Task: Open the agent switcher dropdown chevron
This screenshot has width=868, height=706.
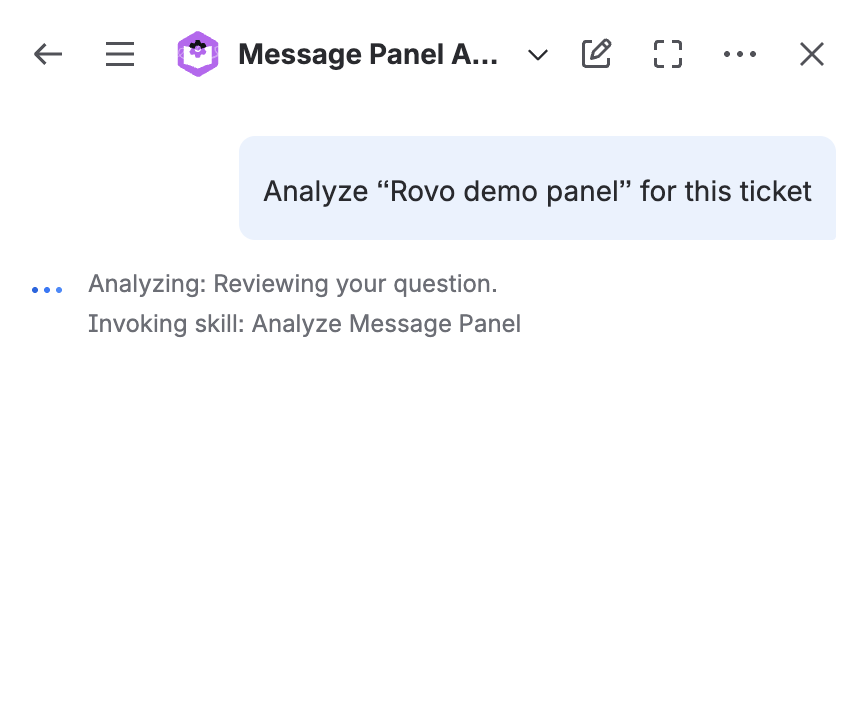Action: (x=537, y=56)
